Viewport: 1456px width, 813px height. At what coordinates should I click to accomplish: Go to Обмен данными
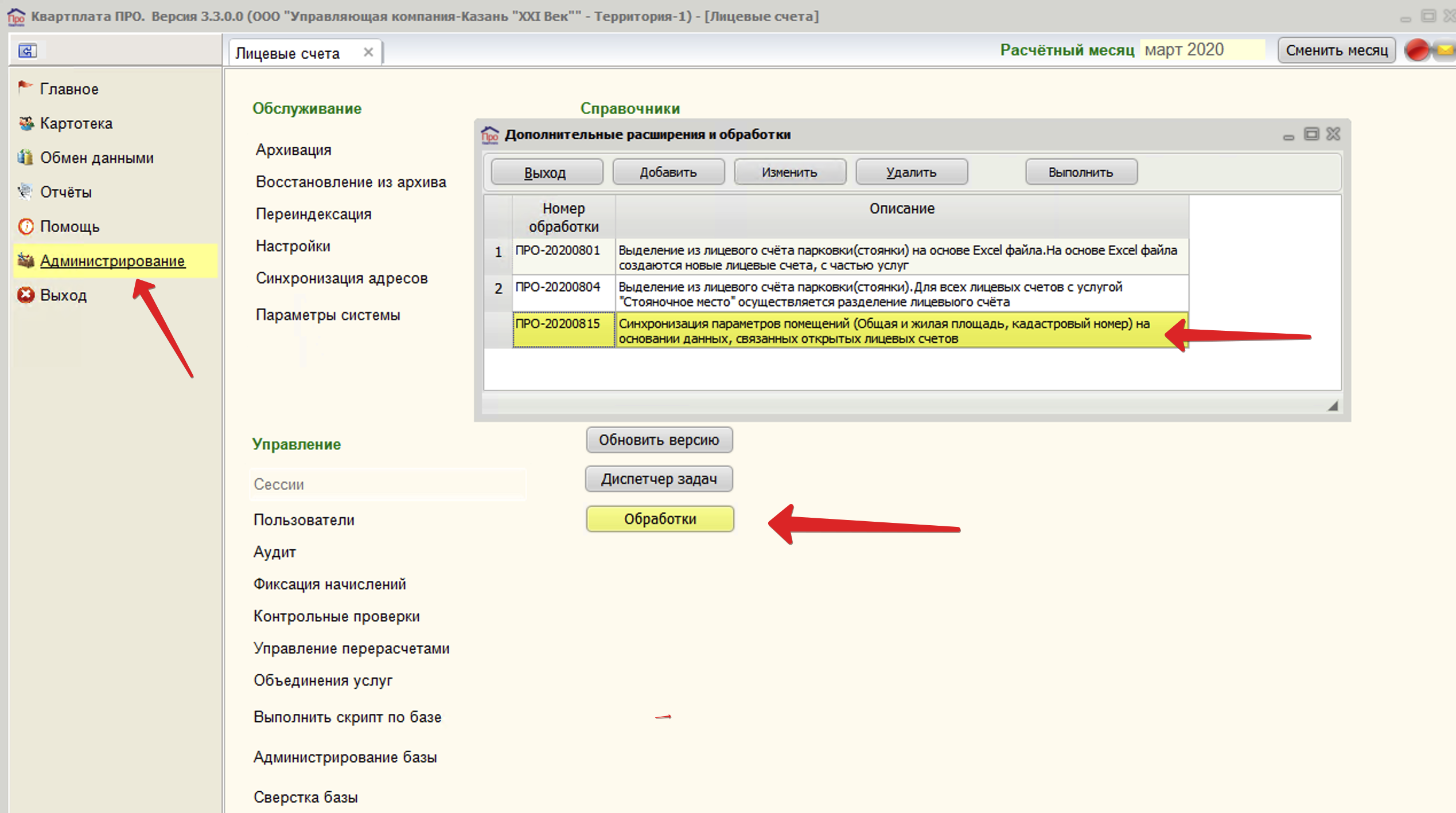pyautogui.click(x=97, y=158)
